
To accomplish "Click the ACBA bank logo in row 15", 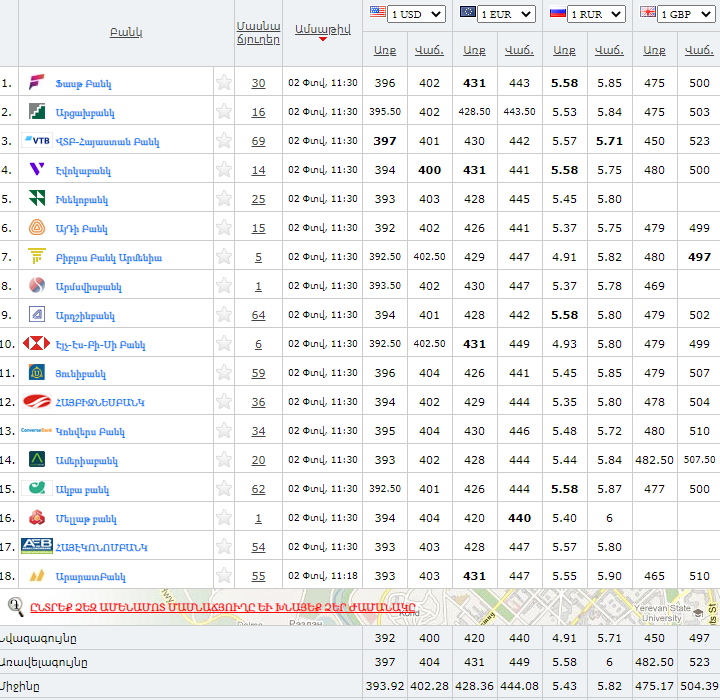I will coord(37,488).
